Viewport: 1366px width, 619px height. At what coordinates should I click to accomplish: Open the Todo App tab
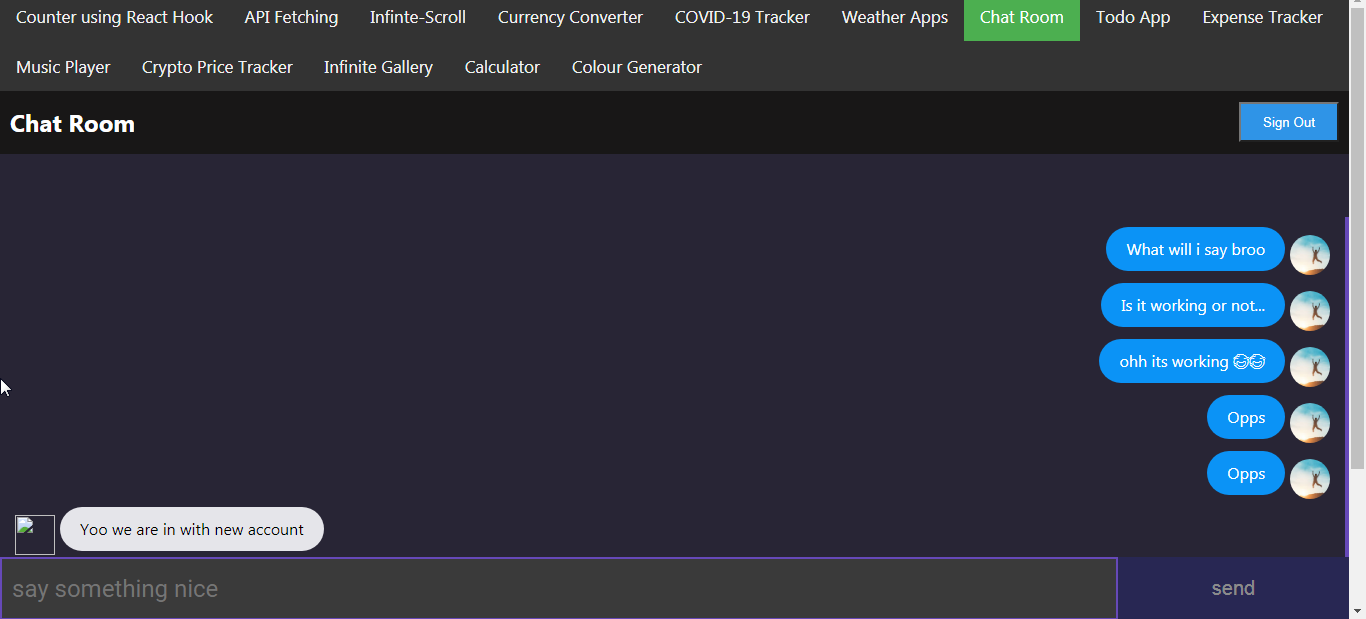pyautogui.click(x=1133, y=17)
